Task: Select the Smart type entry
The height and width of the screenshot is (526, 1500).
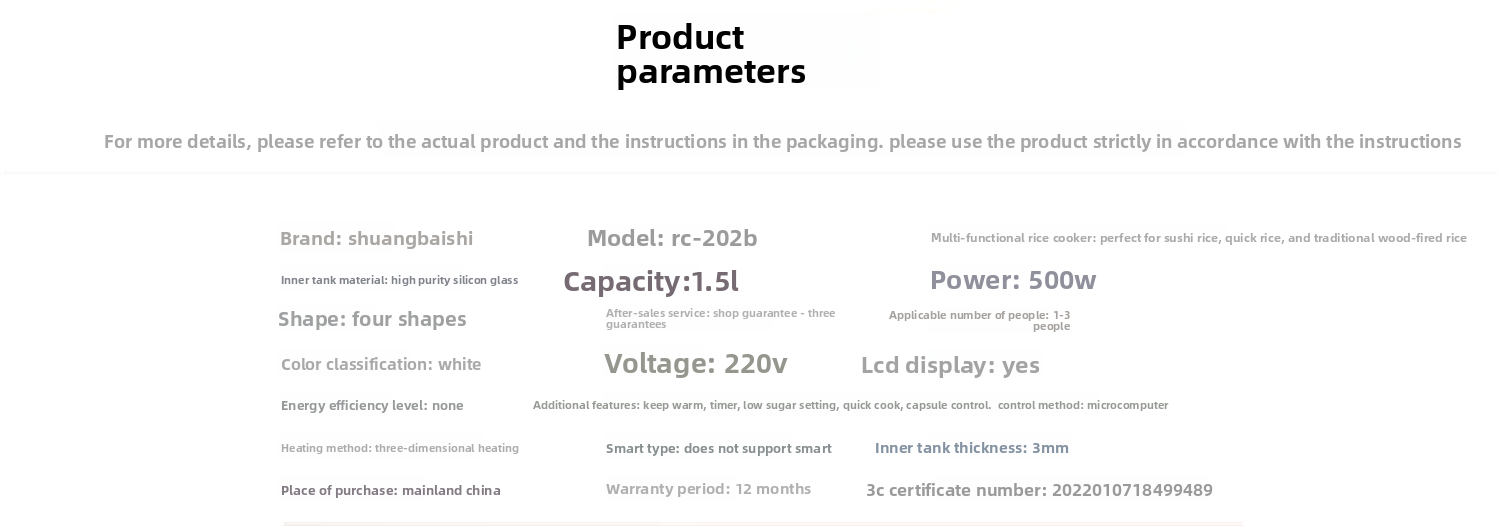Action: coord(718,449)
